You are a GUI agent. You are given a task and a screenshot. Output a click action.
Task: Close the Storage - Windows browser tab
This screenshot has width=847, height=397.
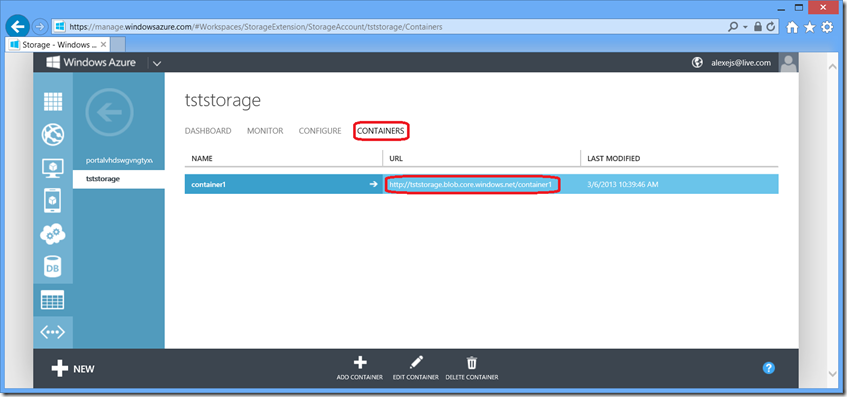pos(104,44)
